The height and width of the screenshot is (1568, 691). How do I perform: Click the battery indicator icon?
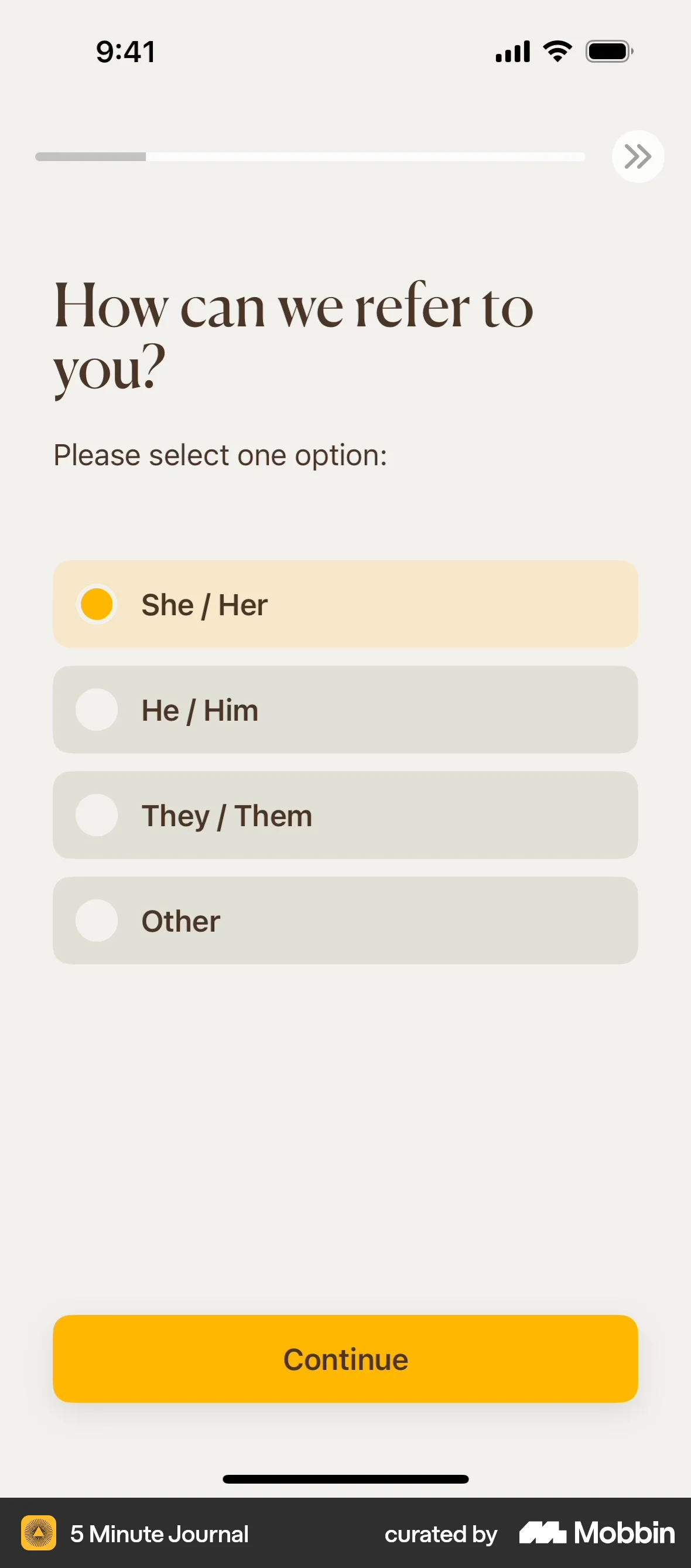coord(608,52)
